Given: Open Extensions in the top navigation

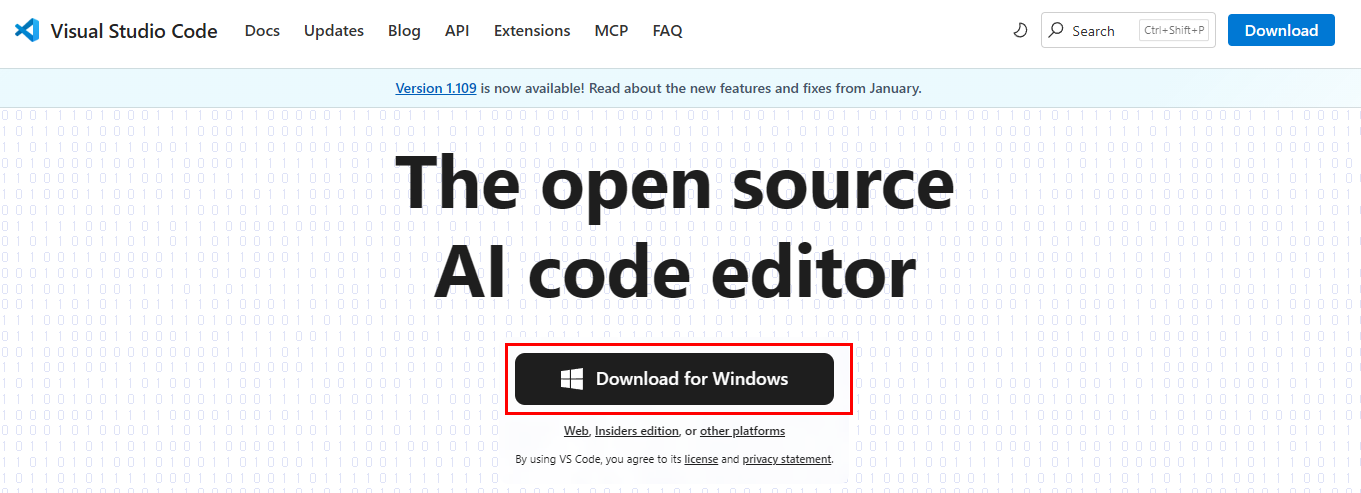Looking at the screenshot, I should (x=532, y=30).
